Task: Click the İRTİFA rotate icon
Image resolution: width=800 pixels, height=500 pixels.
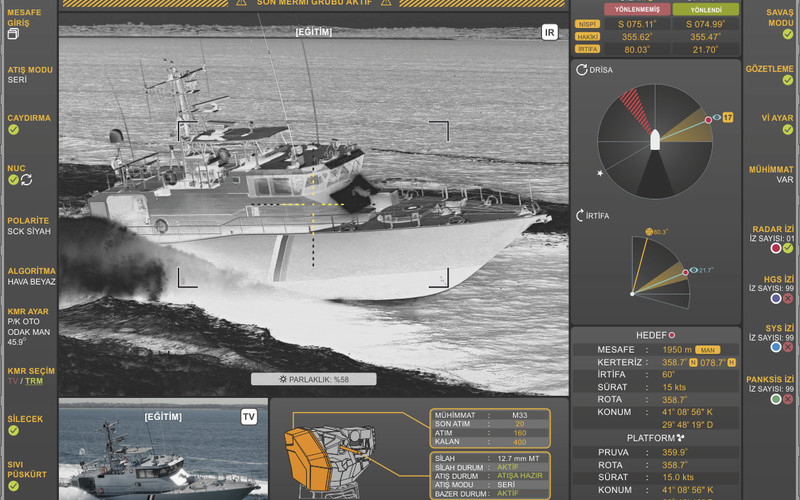Action: 580,215
